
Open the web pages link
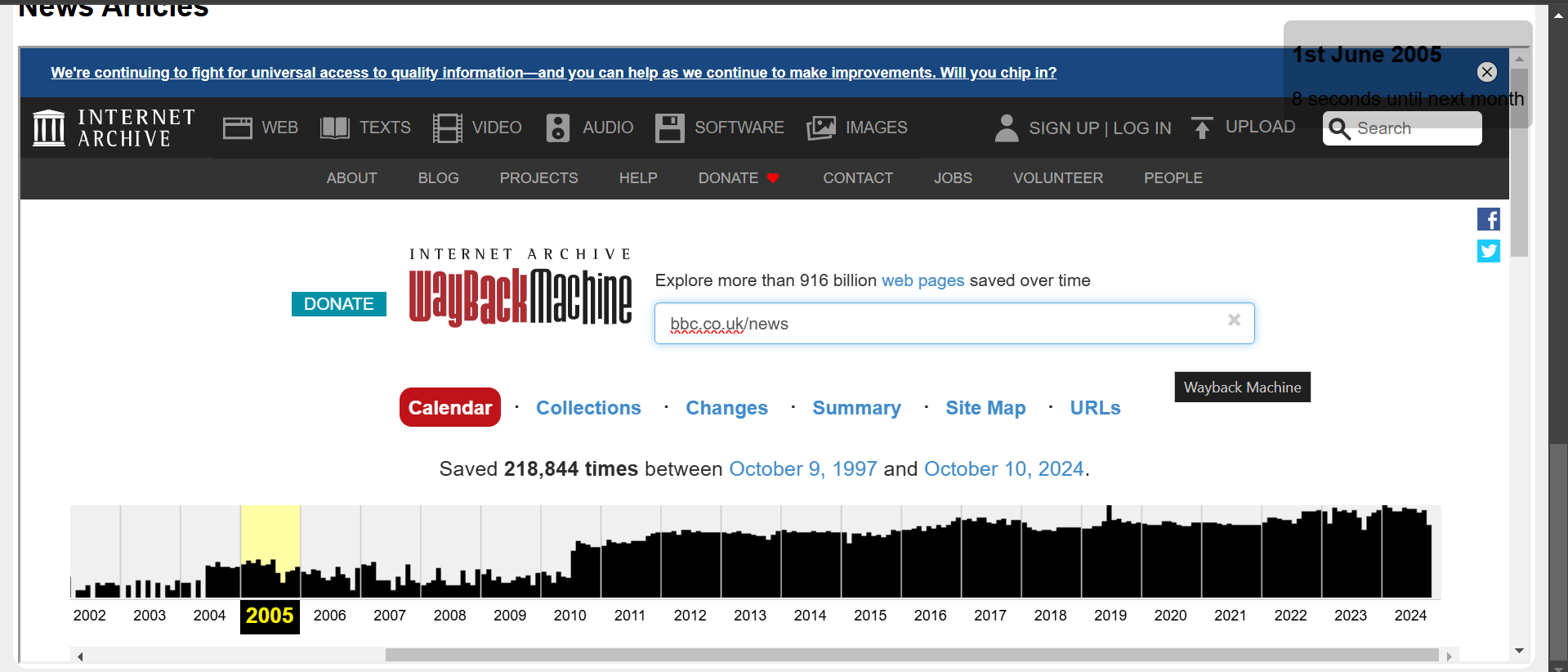923,280
